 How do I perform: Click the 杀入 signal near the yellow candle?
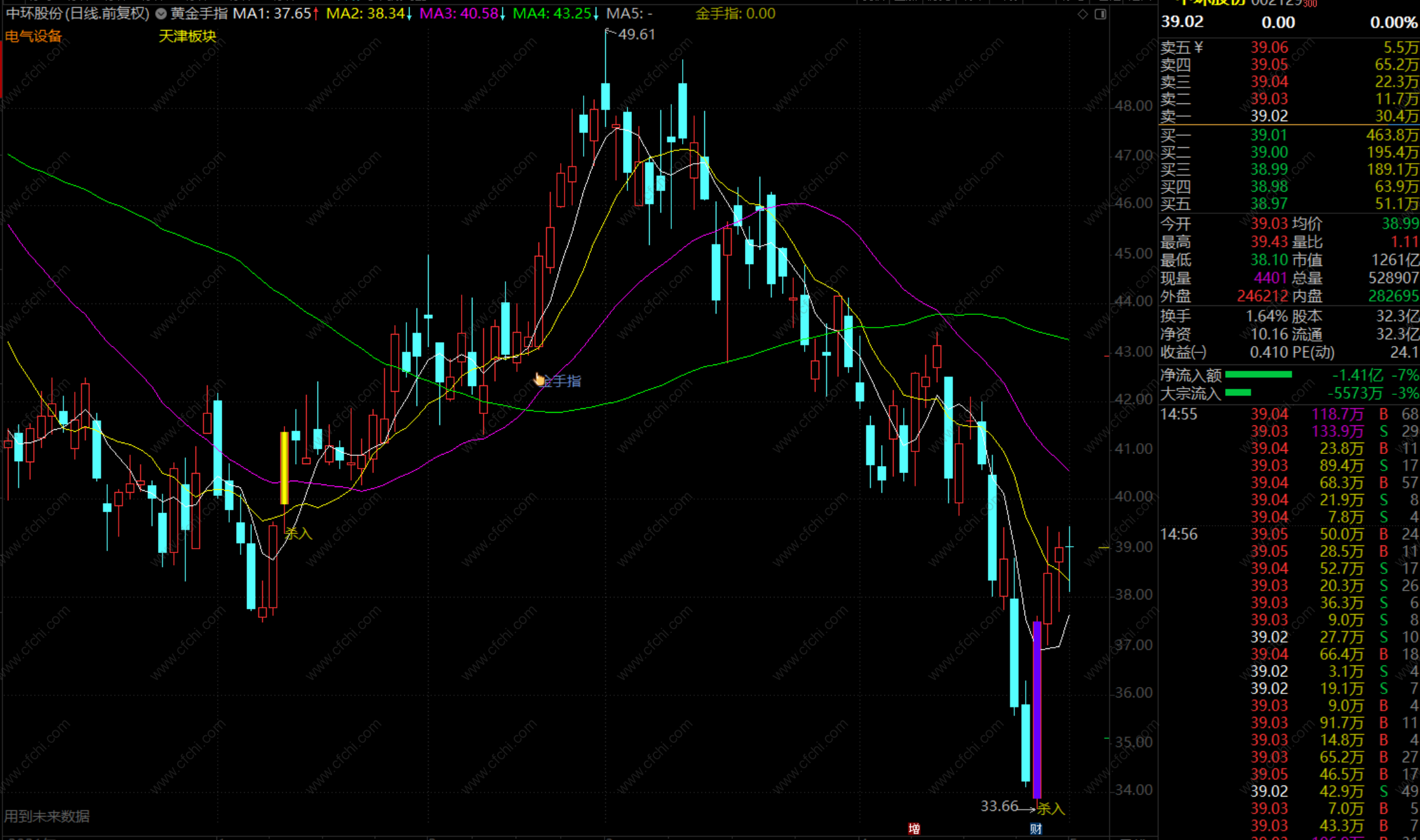(x=298, y=533)
